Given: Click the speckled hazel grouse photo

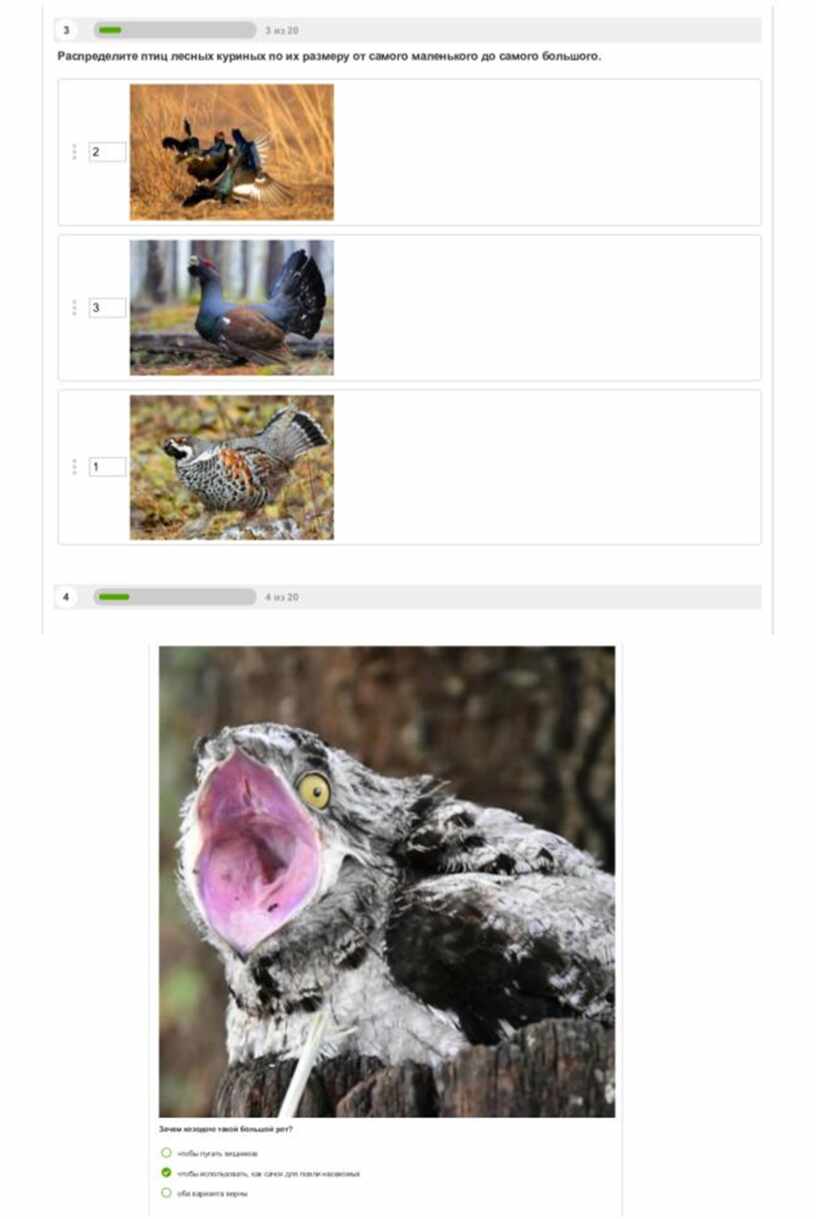Looking at the screenshot, I should (232, 467).
